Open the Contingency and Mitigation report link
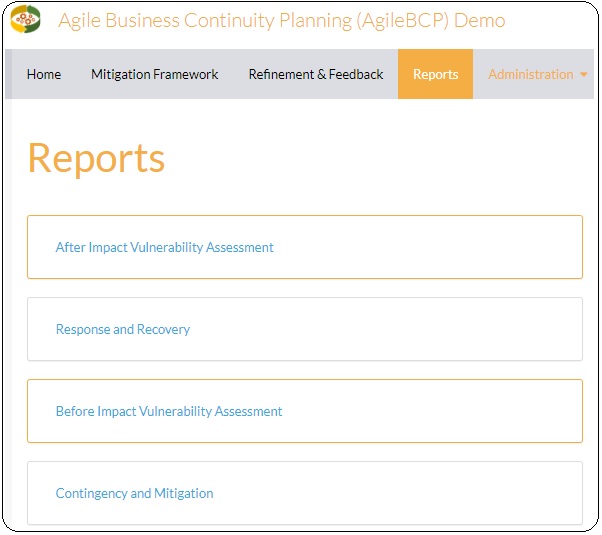The image size is (602, 535). 134,493
